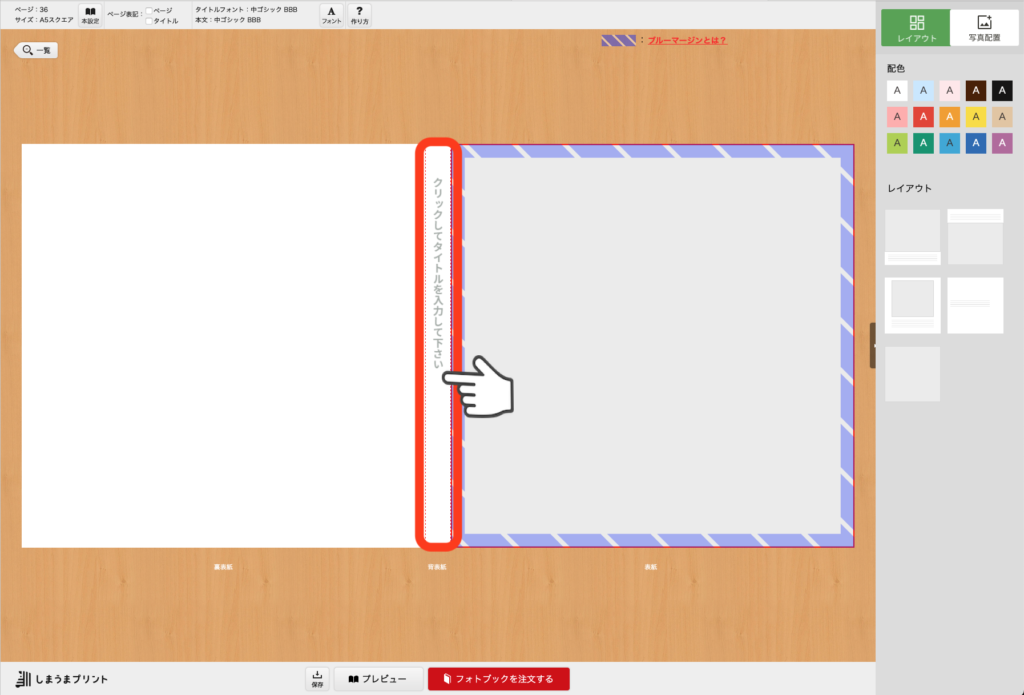Click the 保存 save icon
The image size is (1024, 695).
(317, 679)
